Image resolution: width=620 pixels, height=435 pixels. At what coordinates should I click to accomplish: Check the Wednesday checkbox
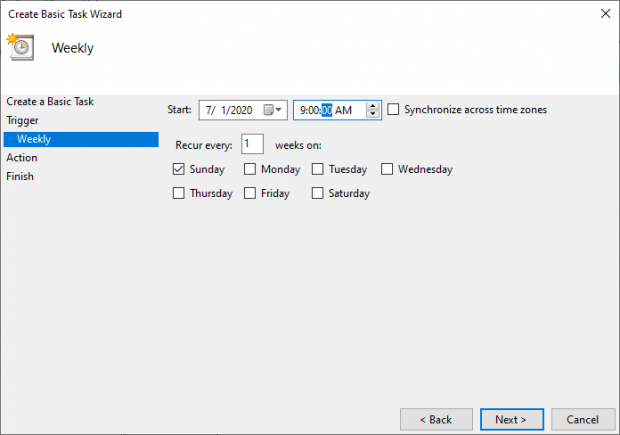click(x=387, y=169)
